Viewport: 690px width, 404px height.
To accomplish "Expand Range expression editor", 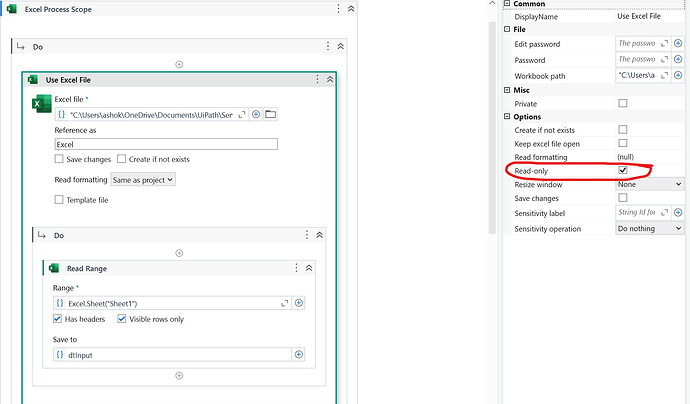I will pos(284,303).
